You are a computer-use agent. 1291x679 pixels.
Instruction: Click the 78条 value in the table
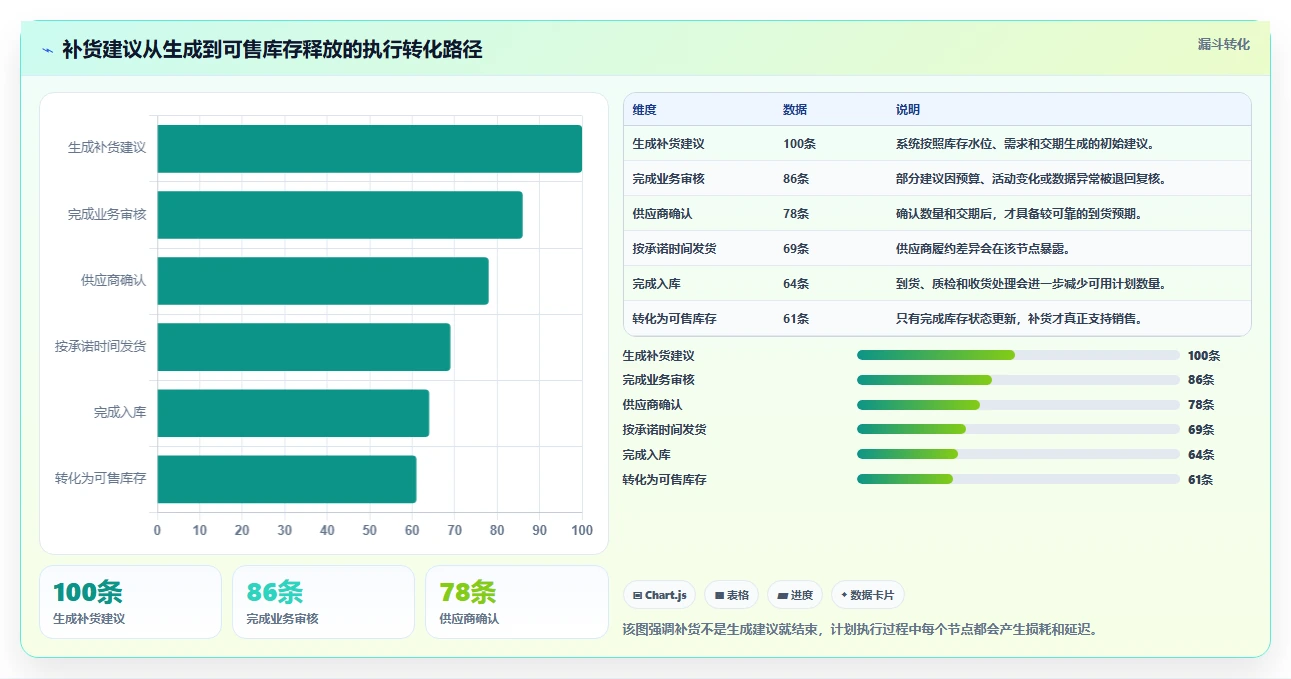click(797, 214)
